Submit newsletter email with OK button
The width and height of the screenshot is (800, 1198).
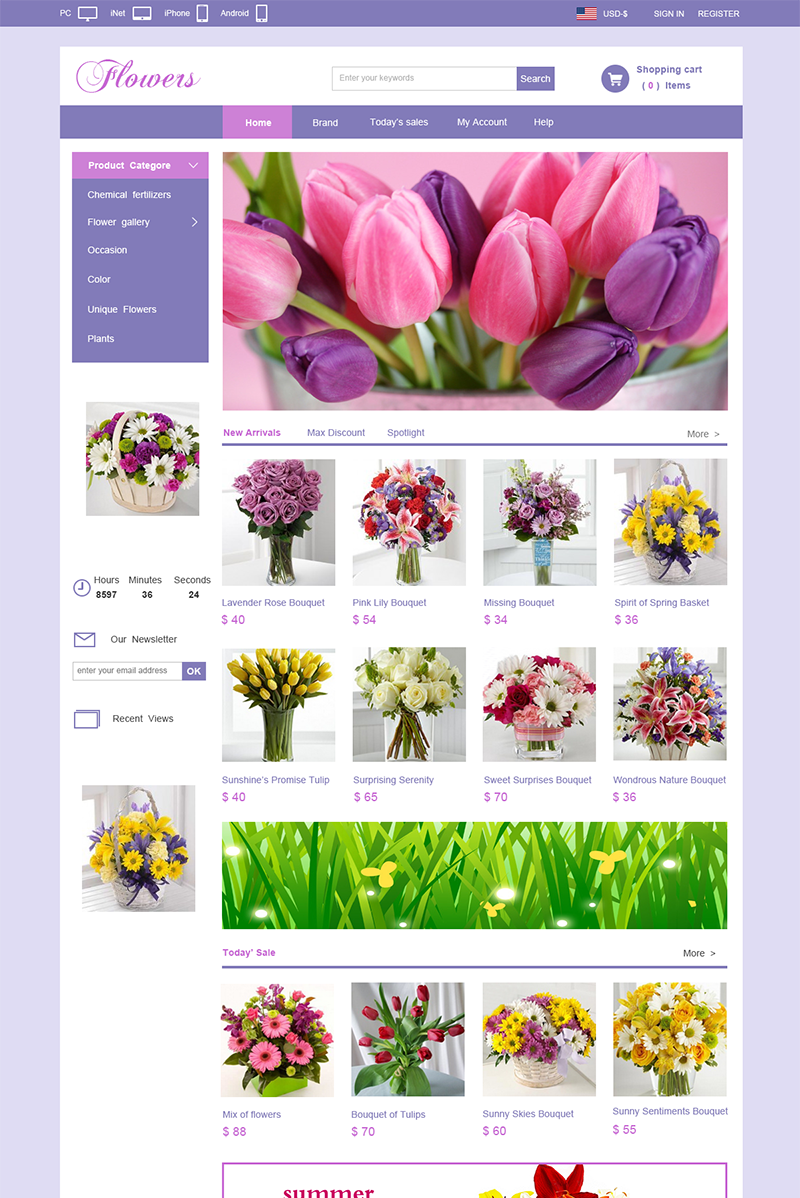pyautogui.click(x=194, y=671)
